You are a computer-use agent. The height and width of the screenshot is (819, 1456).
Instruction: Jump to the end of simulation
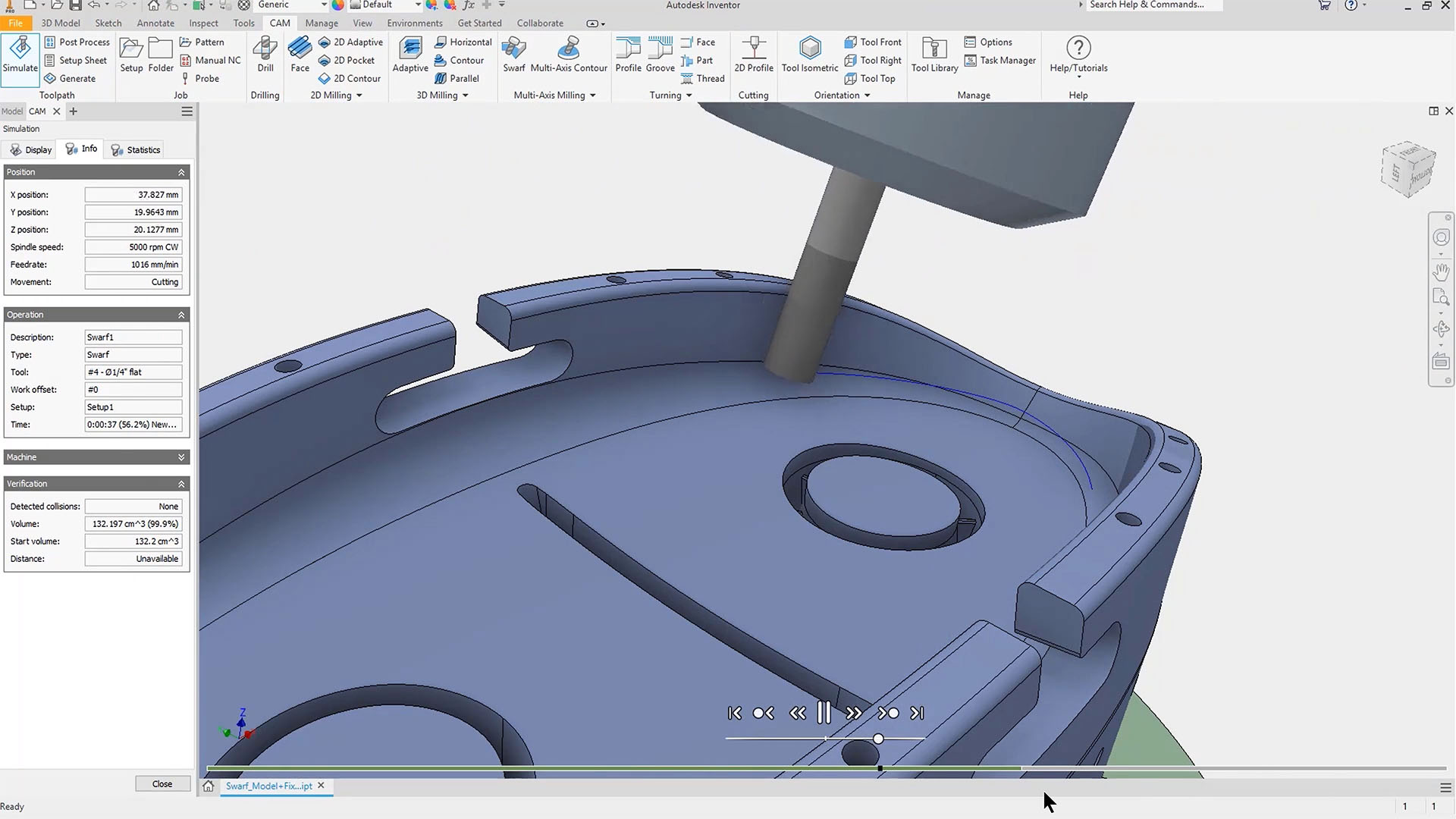(918, 713)
